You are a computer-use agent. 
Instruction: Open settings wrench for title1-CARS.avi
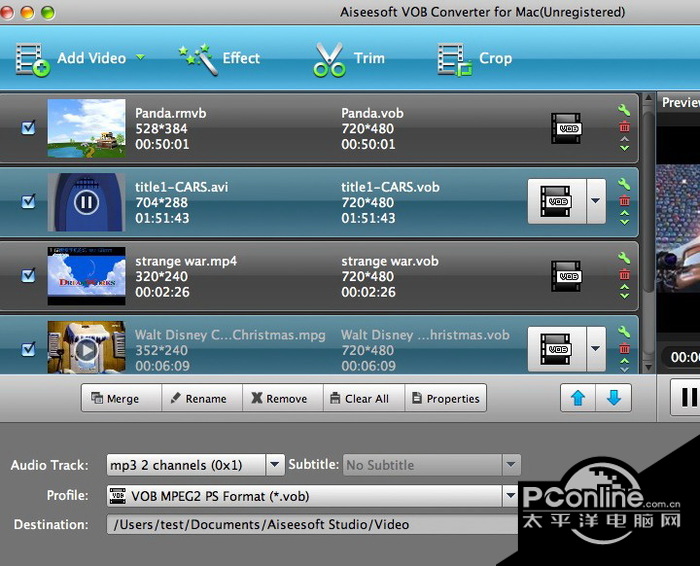(x=624, y=184)
